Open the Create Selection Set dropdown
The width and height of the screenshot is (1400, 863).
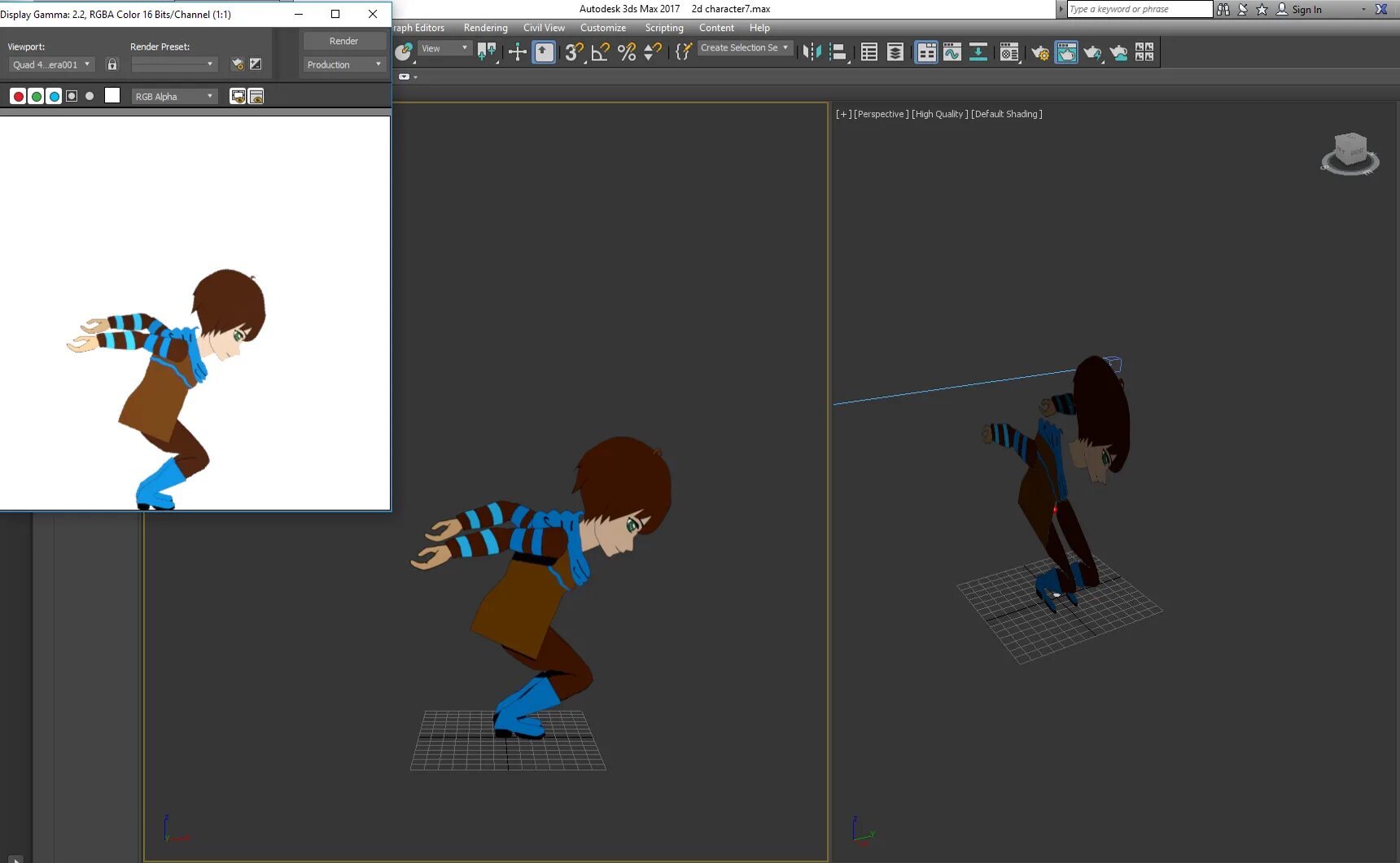[x=745, y=48]
